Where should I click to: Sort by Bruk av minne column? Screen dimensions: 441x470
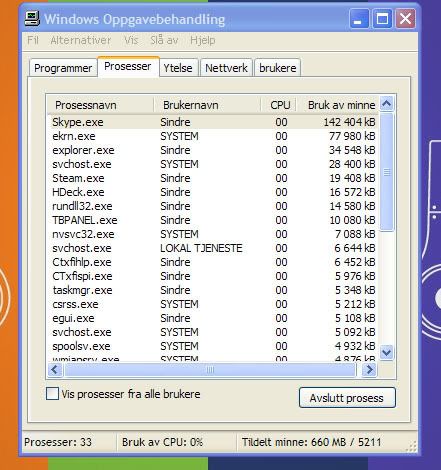click(x=338, y=105)
